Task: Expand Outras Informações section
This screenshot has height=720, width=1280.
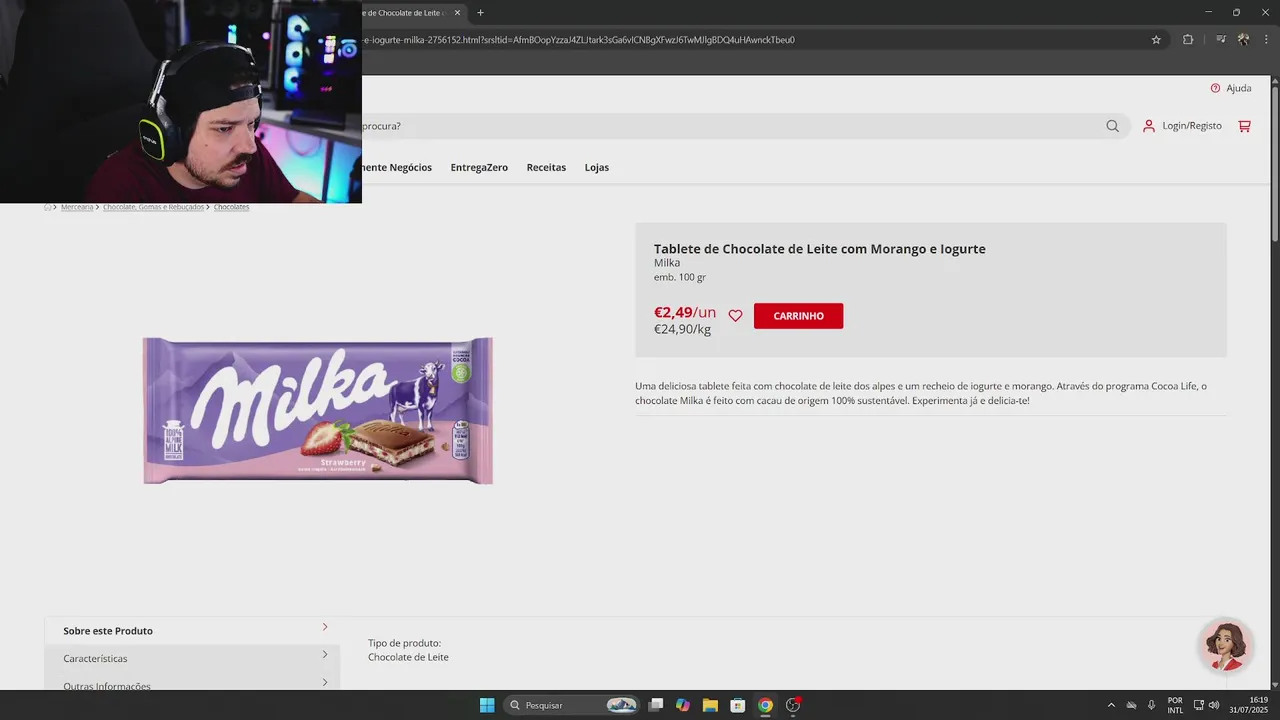Action: [192, 682]
